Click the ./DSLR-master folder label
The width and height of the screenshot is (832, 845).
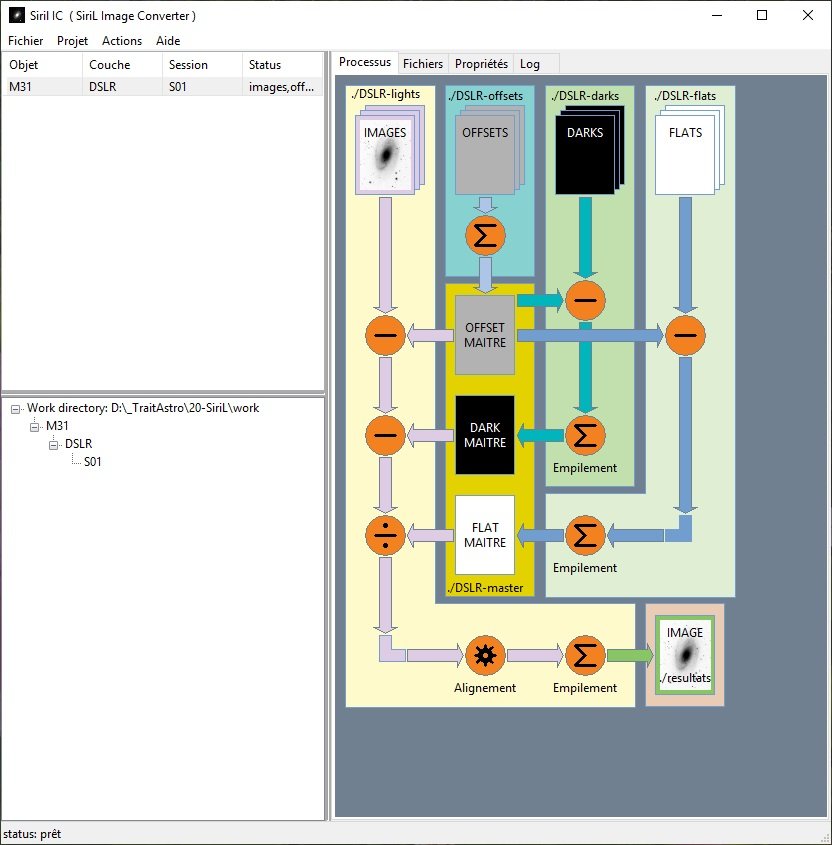(486, 588)
